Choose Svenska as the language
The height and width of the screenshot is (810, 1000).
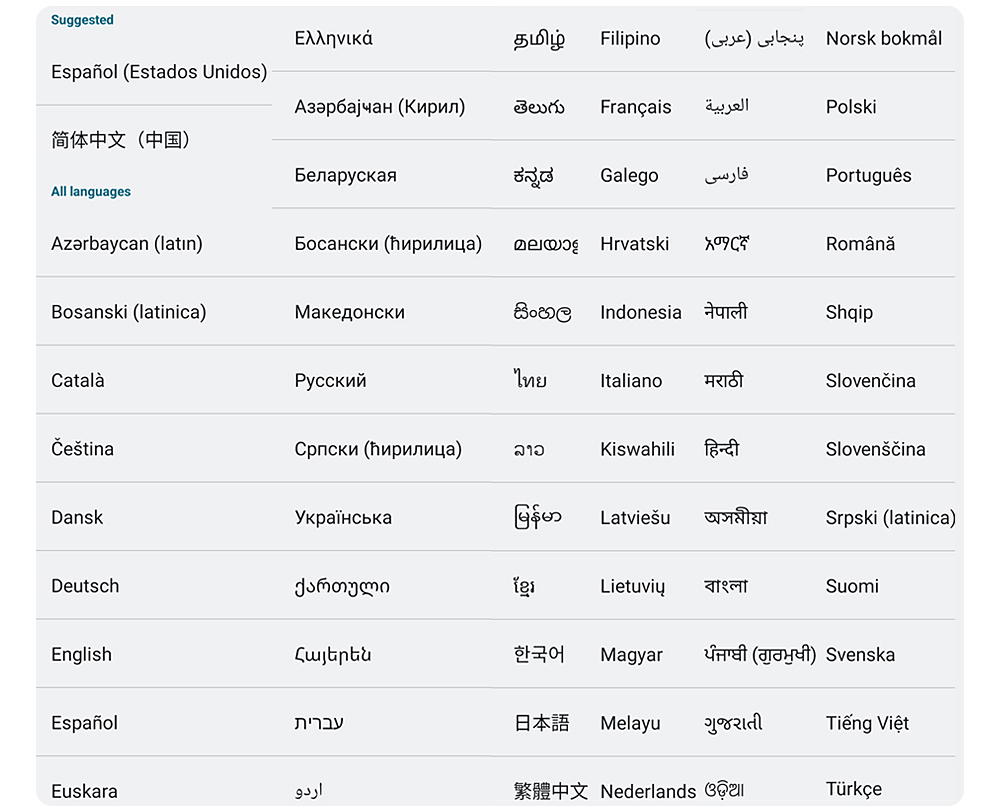click(x=860, y=655)
